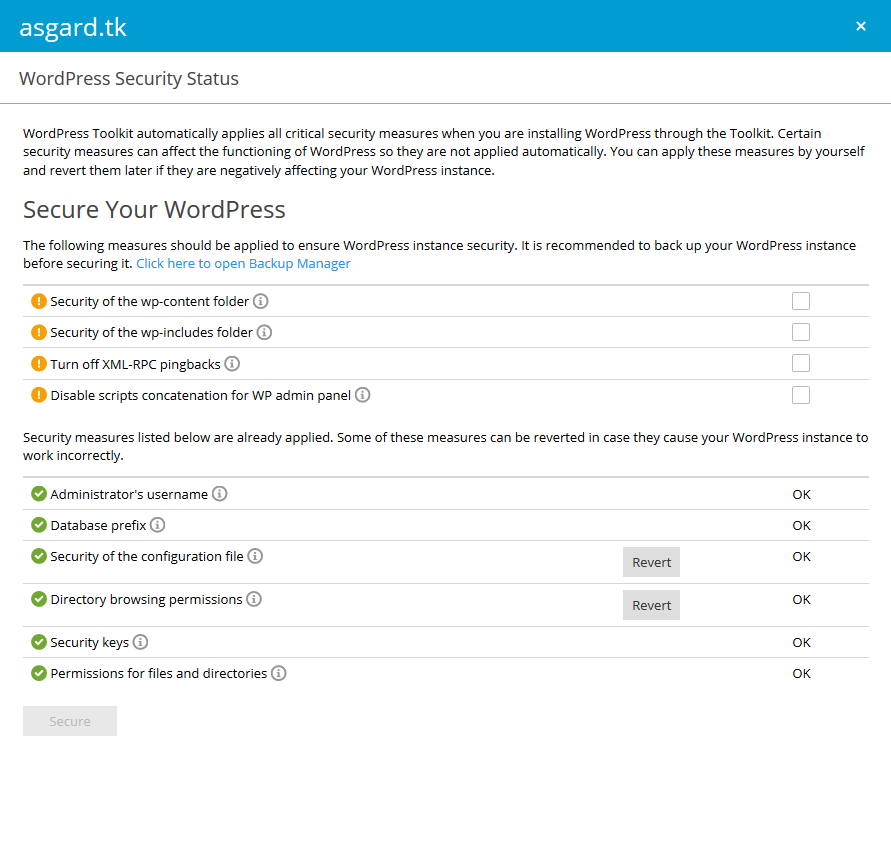Click Administrator's username label
The image size is (891, 850).
[129, 494]
